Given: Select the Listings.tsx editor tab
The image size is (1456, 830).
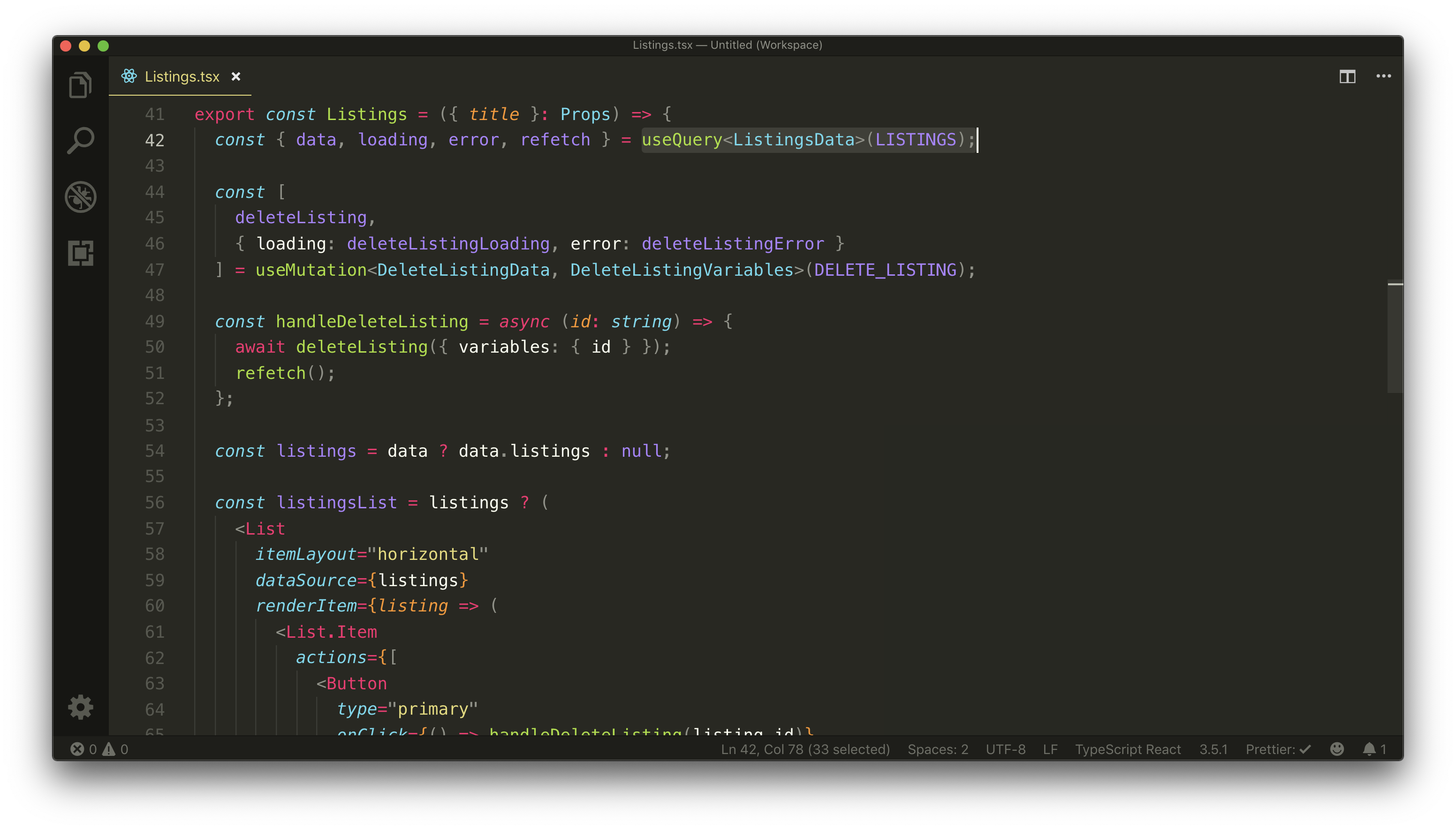Looking at the screenshot, I should coord(182,76).
